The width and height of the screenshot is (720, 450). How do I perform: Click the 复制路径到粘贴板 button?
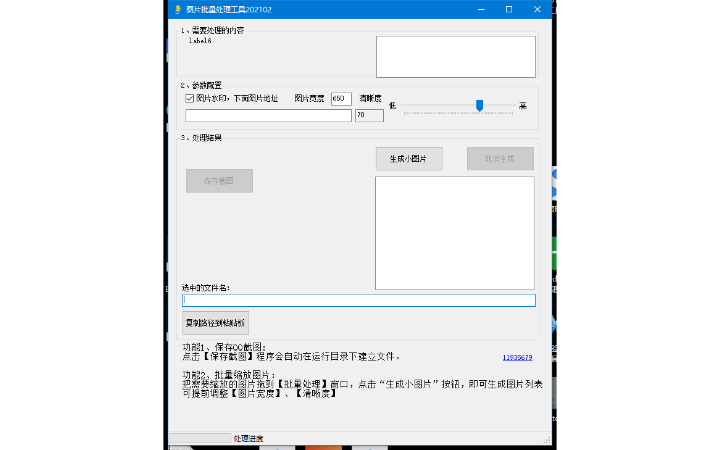point(215,322)
